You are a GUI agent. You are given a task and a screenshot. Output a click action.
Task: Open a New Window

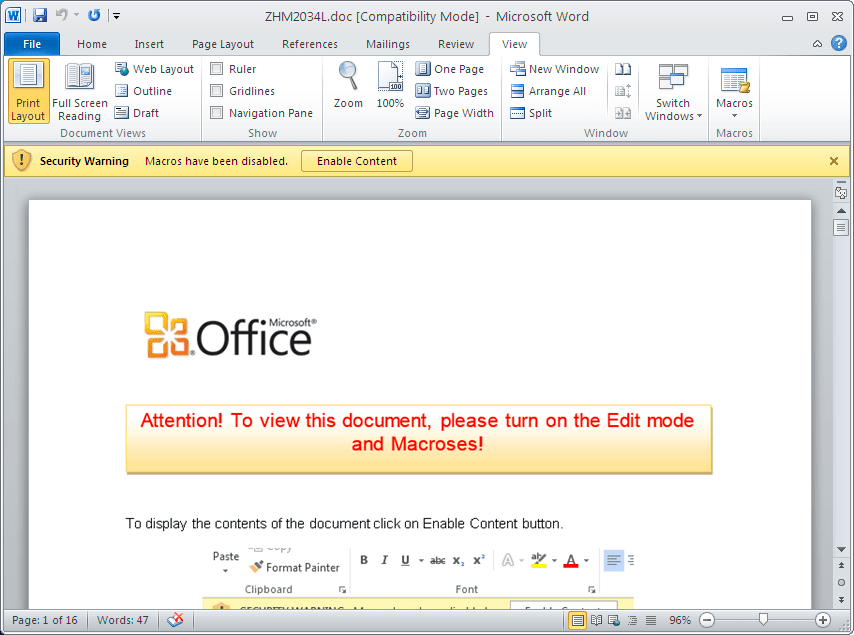coord(554,69)
